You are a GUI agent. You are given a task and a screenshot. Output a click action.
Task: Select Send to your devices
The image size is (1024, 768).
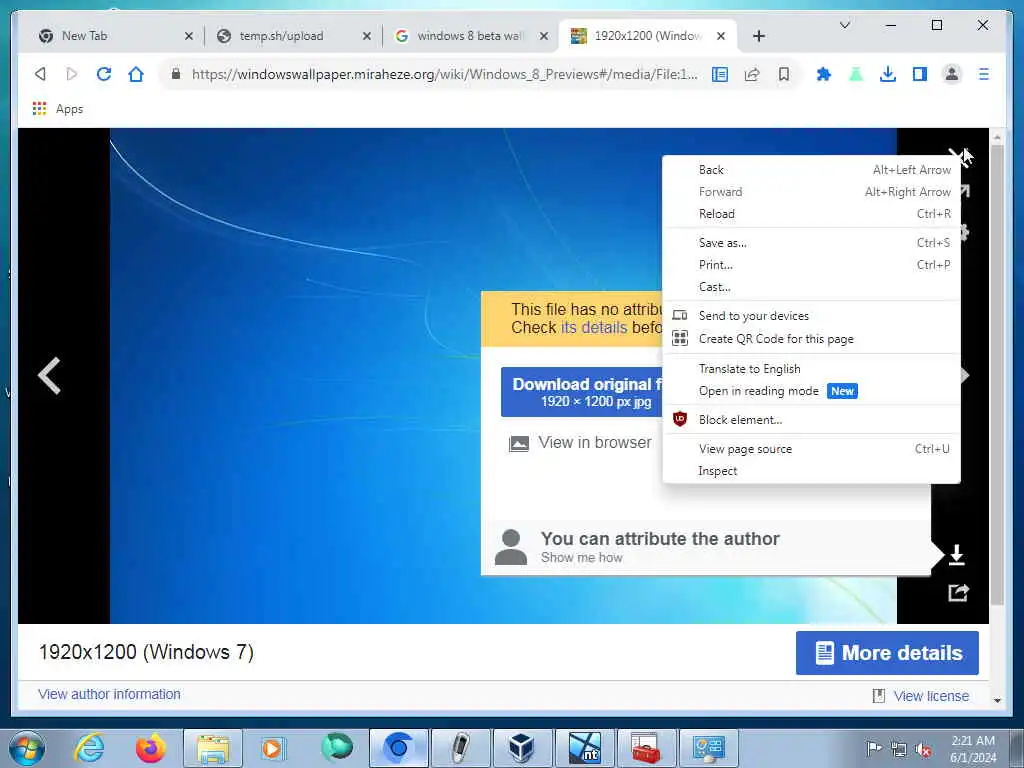[x=811, y=316]
